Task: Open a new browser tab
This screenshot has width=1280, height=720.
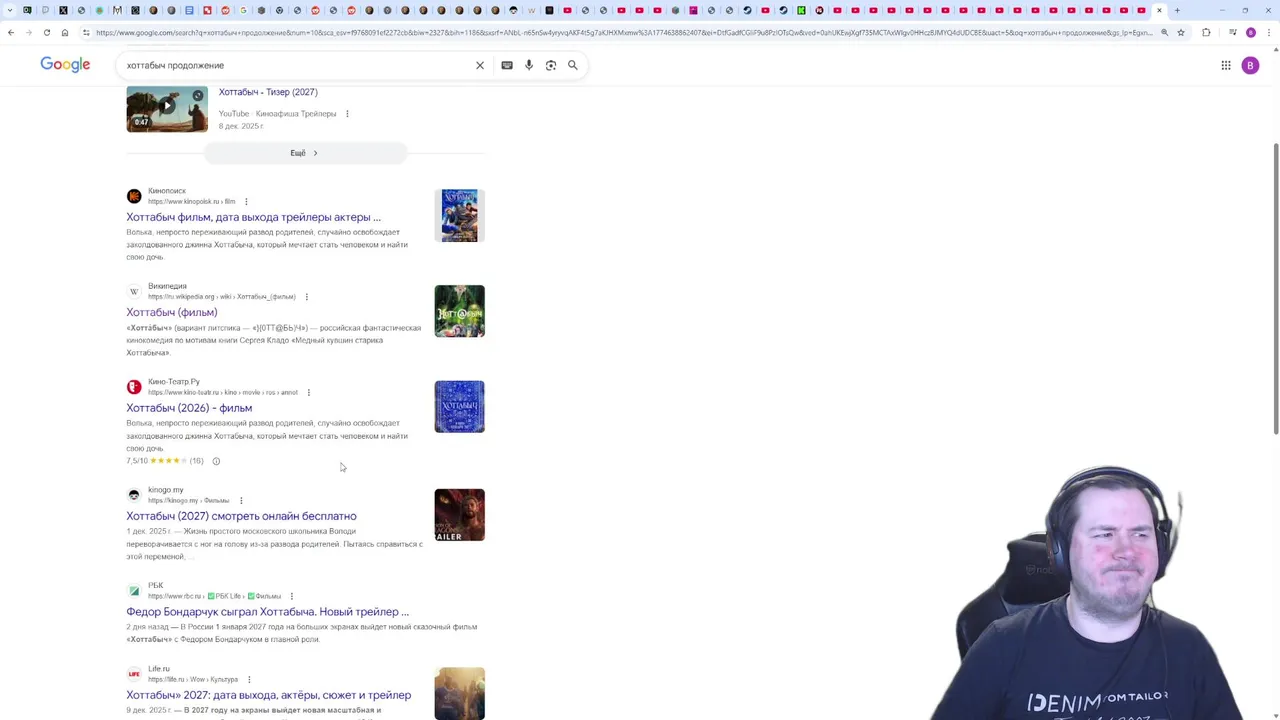Action: point(1177,10)
